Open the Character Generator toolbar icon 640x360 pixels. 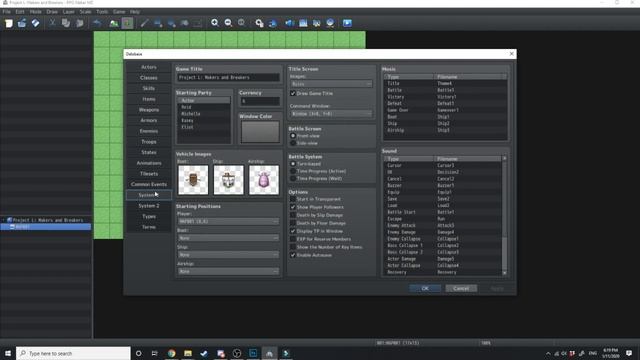316,23
